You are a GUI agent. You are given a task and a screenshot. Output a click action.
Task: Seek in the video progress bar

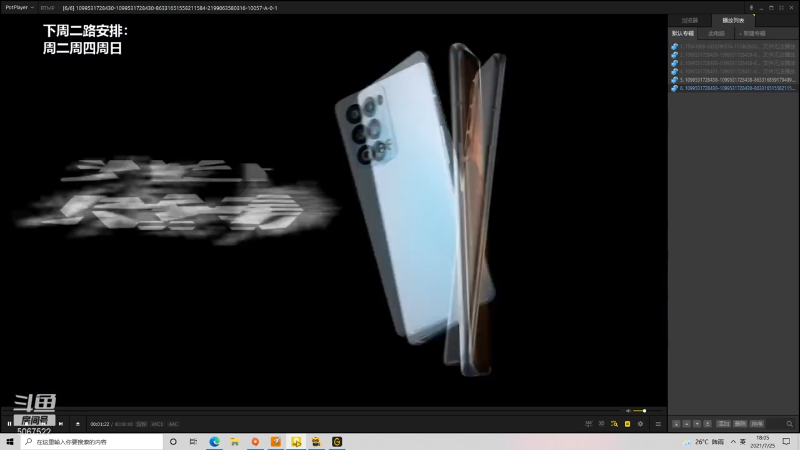[x=311, y=411]
